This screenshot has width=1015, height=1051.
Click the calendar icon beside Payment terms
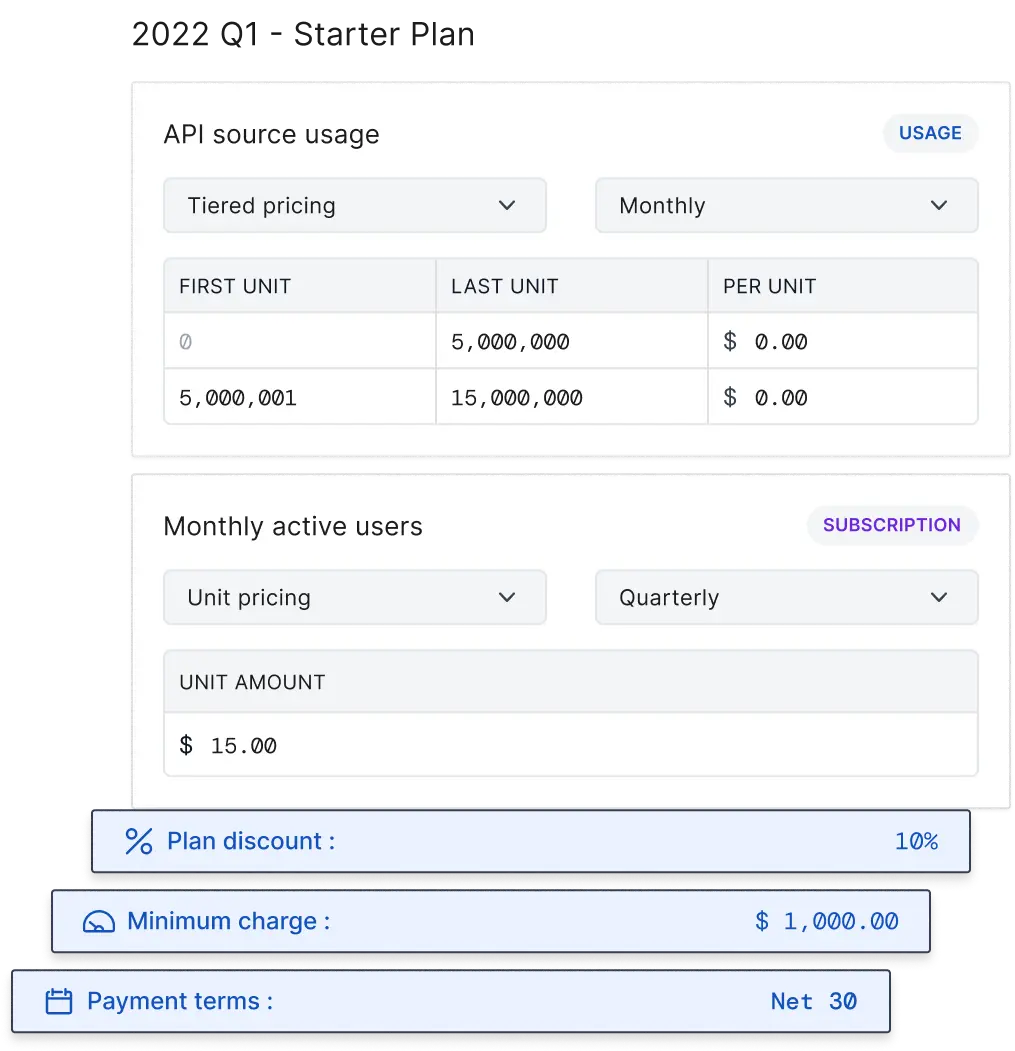tap(59, 1002)
